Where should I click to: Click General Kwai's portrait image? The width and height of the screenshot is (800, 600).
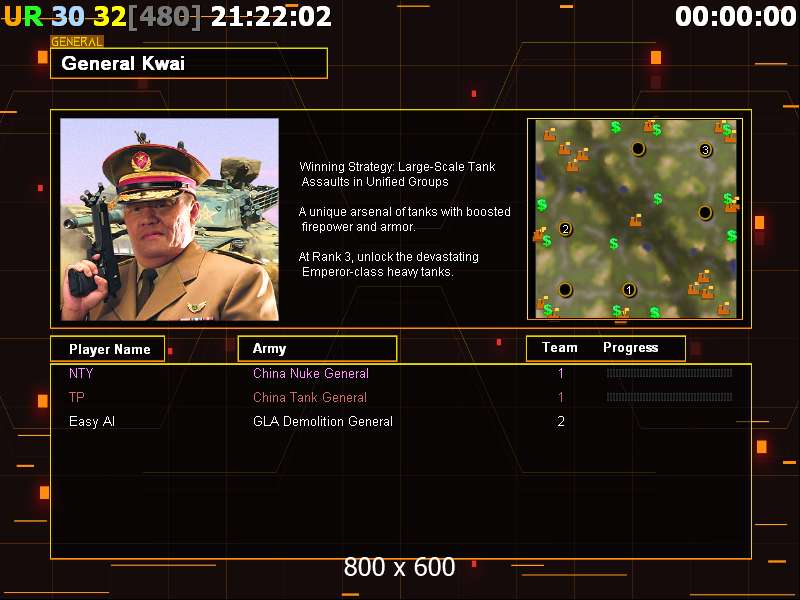coord(169,219)
